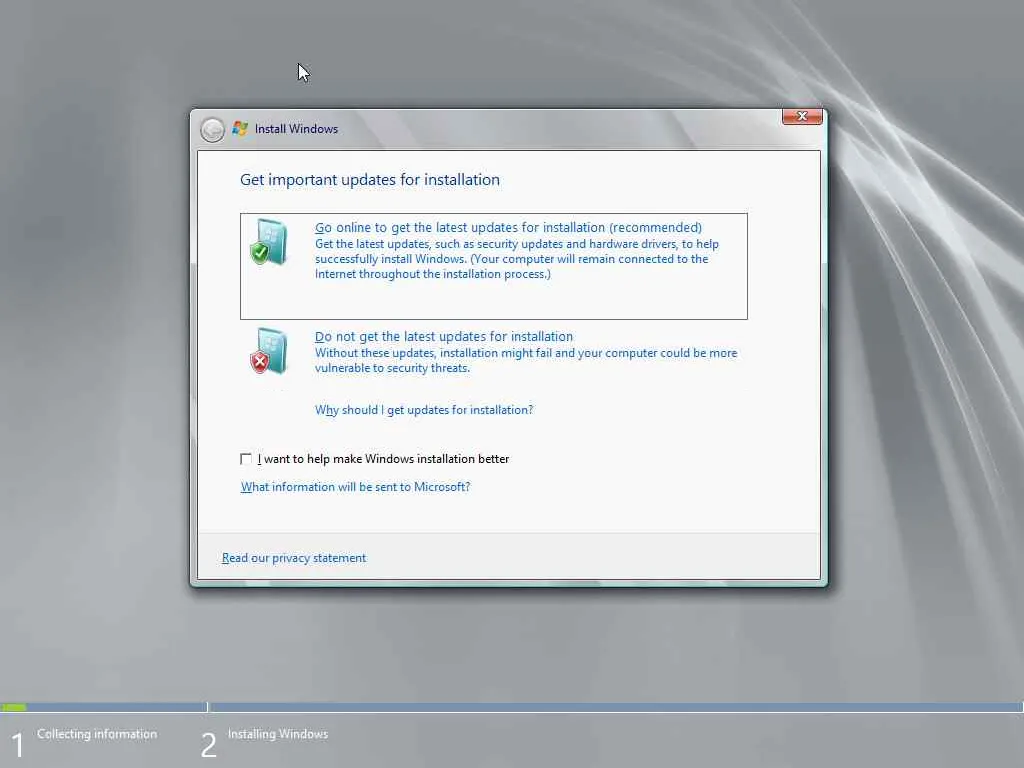Click the description text under Go online option

517,259
